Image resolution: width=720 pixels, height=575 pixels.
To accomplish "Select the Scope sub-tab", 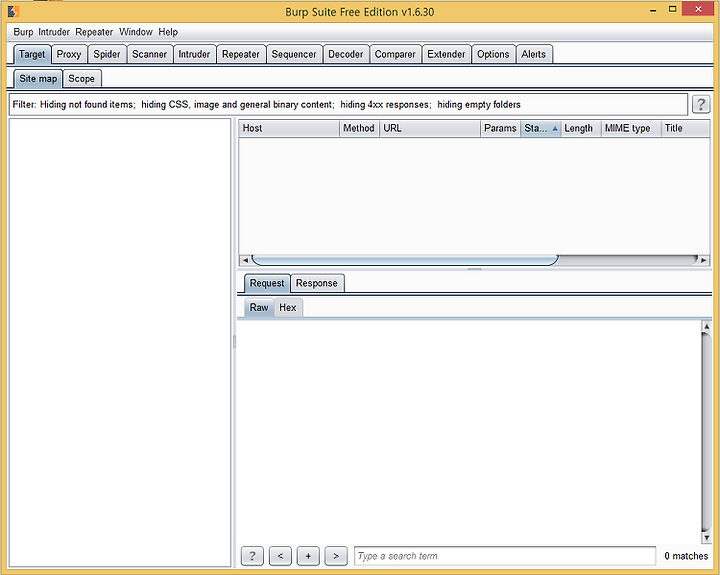I will 82,79.
